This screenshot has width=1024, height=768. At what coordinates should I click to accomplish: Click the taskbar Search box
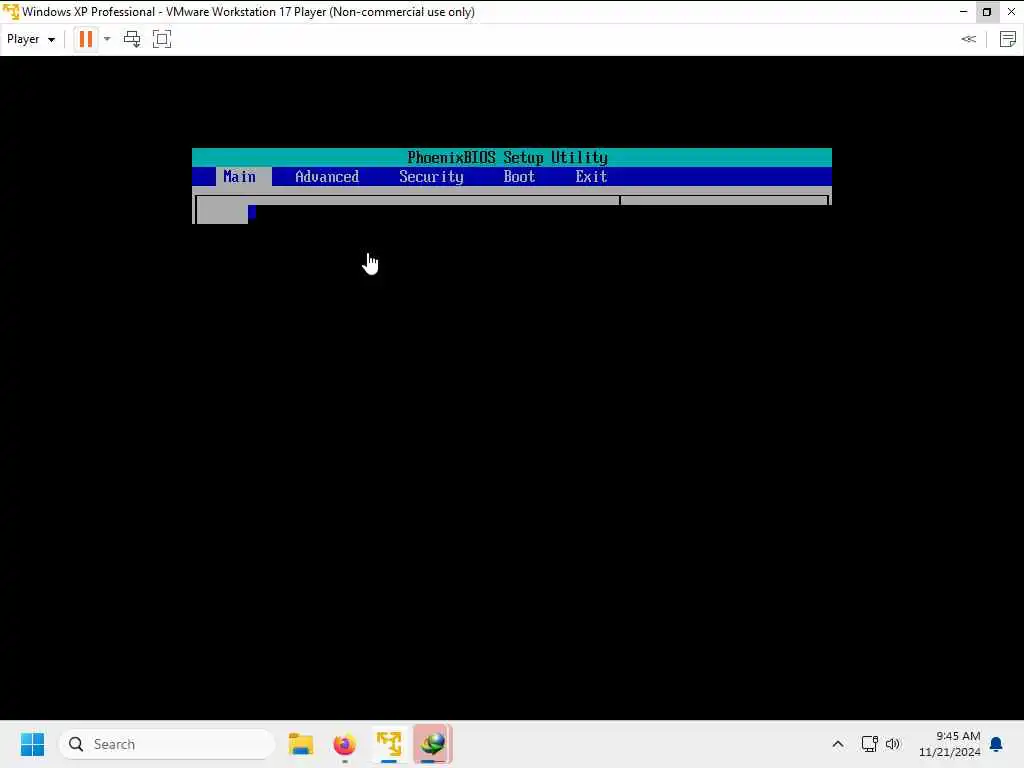point(167,744)
